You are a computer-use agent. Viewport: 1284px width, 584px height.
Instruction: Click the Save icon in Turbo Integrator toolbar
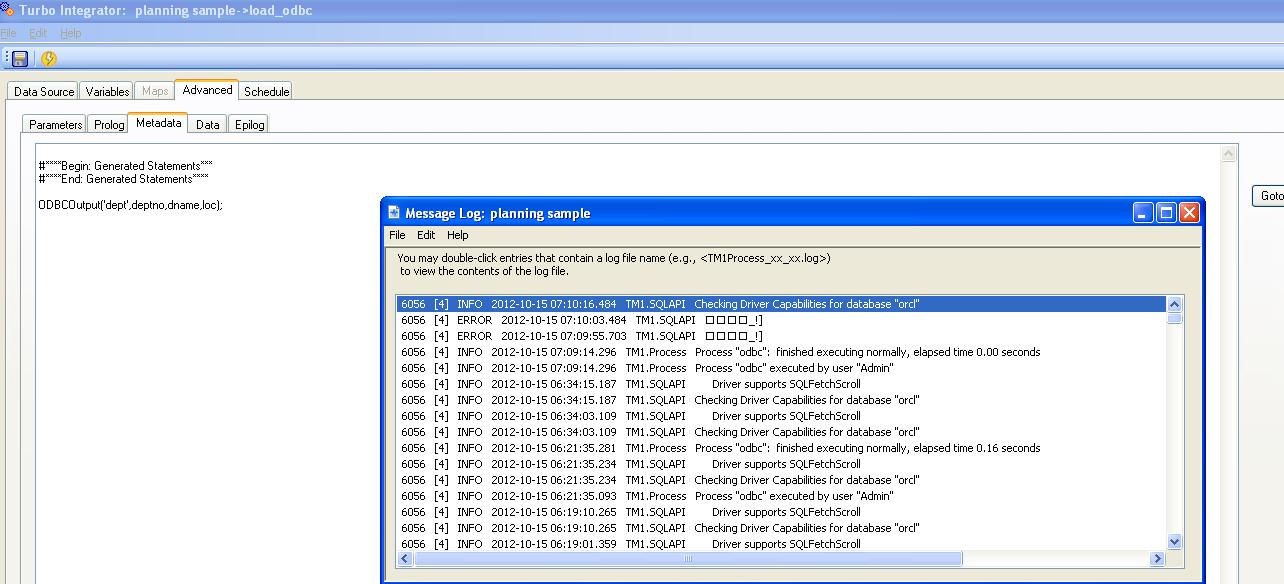(x=19, y=59)
